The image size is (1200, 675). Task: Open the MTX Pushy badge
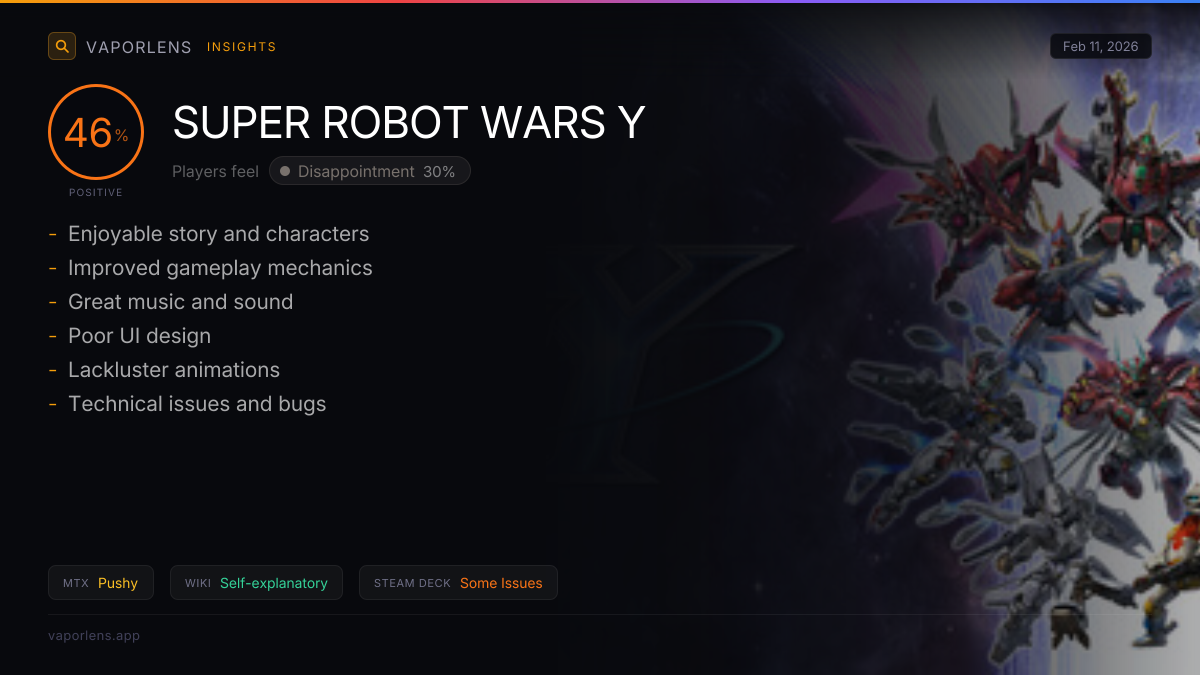point(101,583)
